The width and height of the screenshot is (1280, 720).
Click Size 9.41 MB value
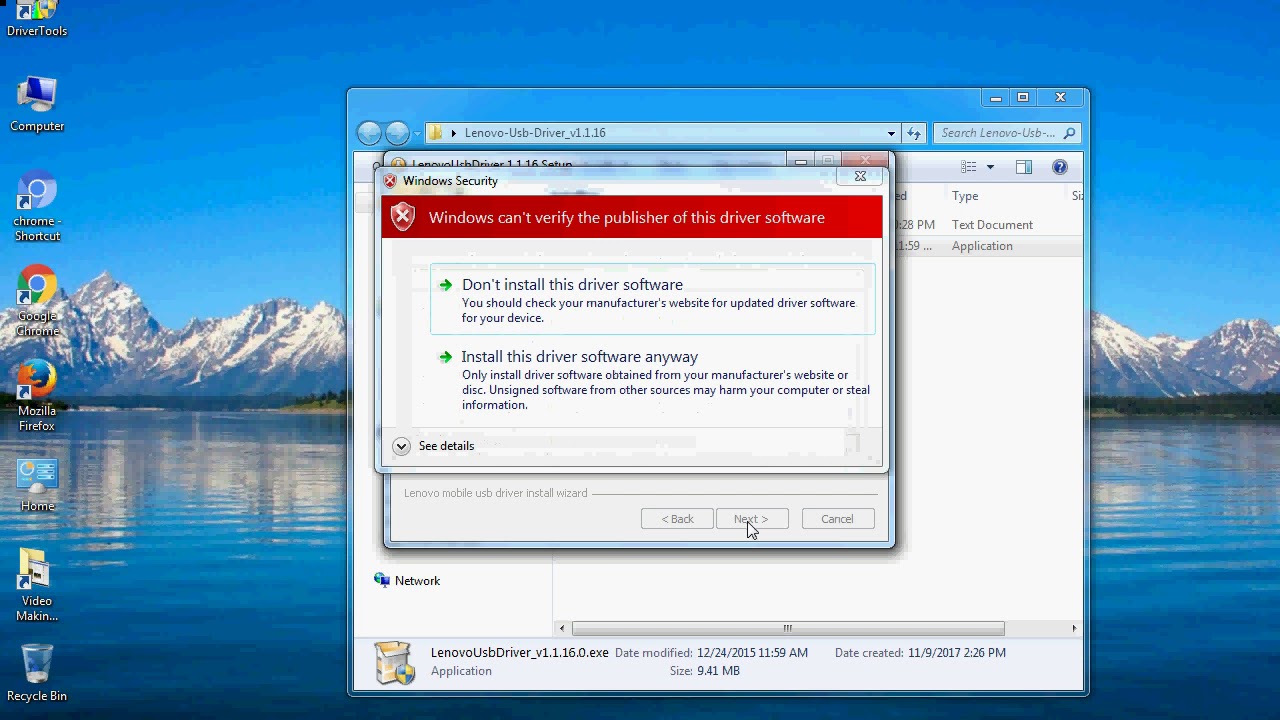click(x=718, y=671)
